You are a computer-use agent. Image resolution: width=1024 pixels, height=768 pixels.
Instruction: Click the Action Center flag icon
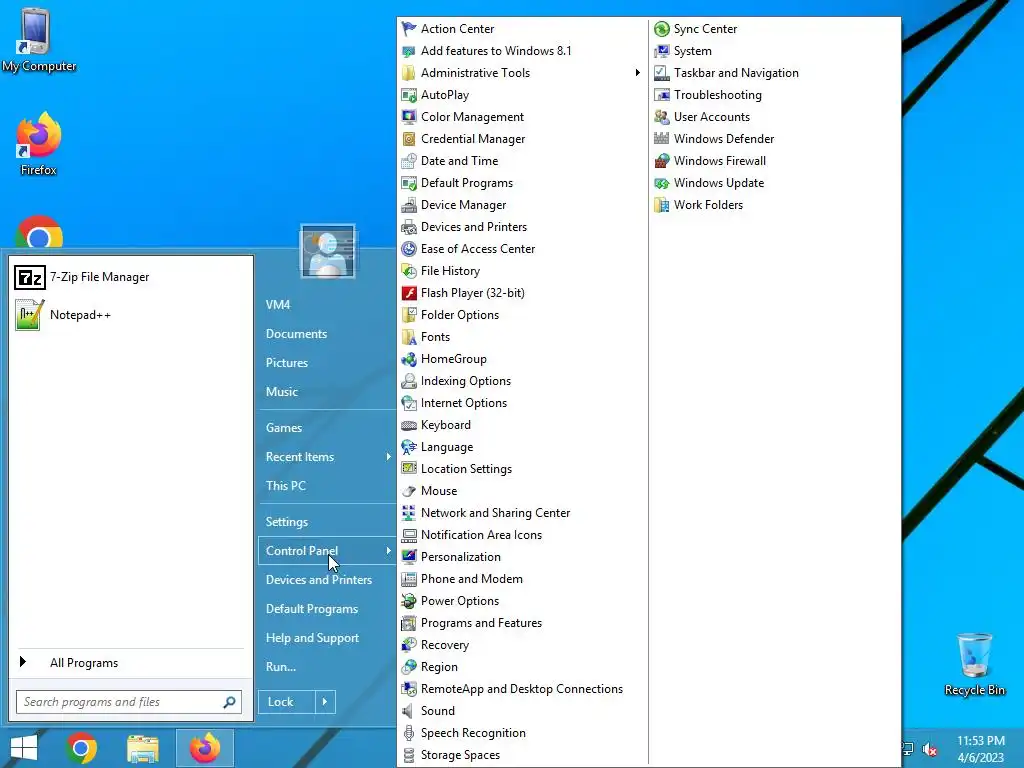[409, 29]
